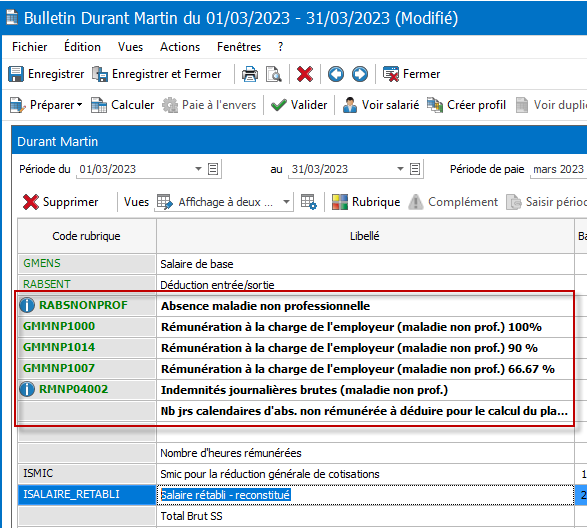The height and width of the screenshot is (528, 587).
Task: Click Enregistrer et Fermer button
Action: pos(156,74)
